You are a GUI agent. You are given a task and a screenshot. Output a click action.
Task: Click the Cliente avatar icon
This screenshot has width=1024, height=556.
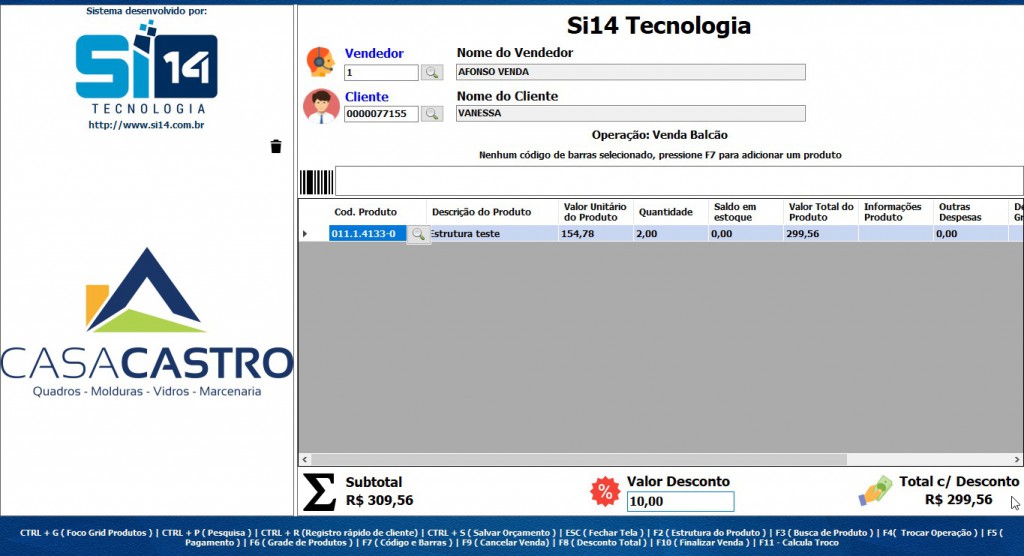click(321, 106)
